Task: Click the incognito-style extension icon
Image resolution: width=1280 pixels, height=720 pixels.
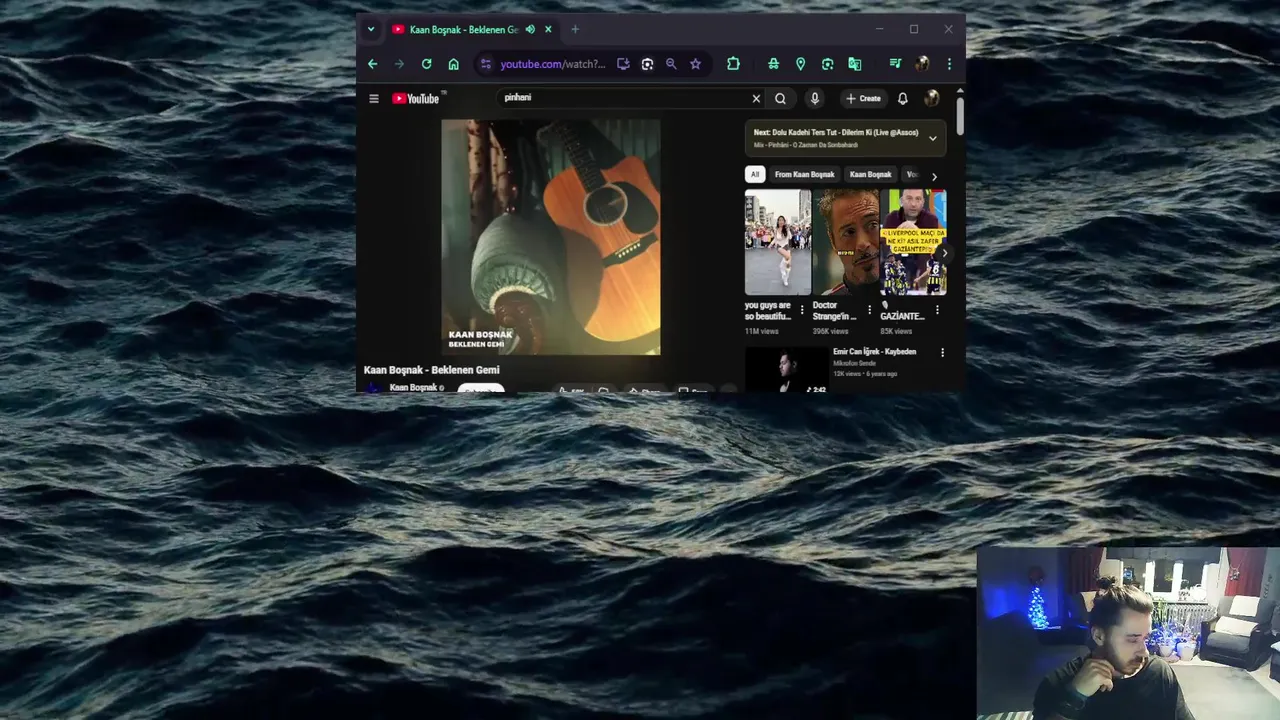Action: (x=773, y=64)
